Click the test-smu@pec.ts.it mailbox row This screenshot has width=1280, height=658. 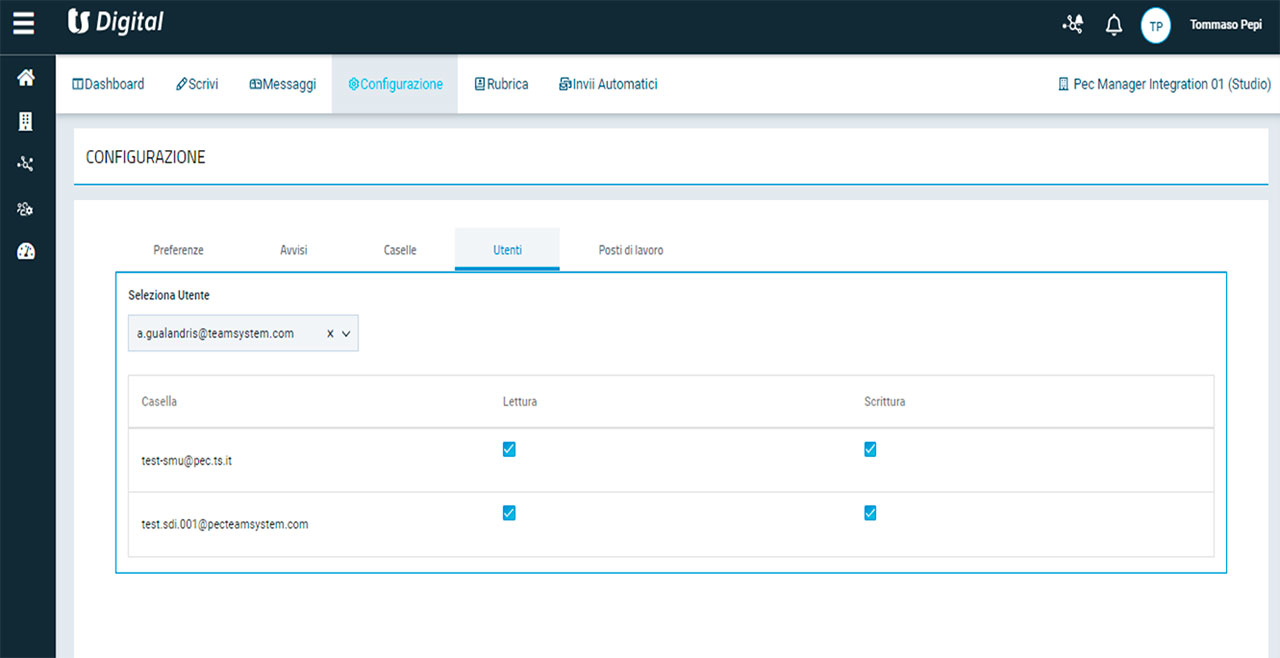coord(671,460)
